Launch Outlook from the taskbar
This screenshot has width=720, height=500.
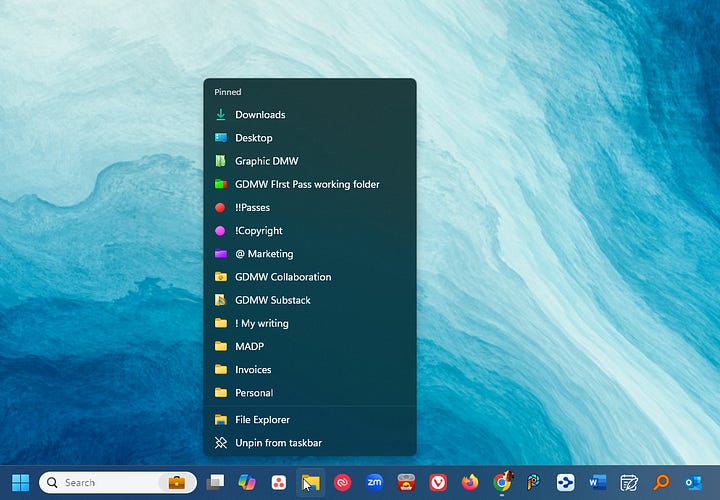point(693,483)
